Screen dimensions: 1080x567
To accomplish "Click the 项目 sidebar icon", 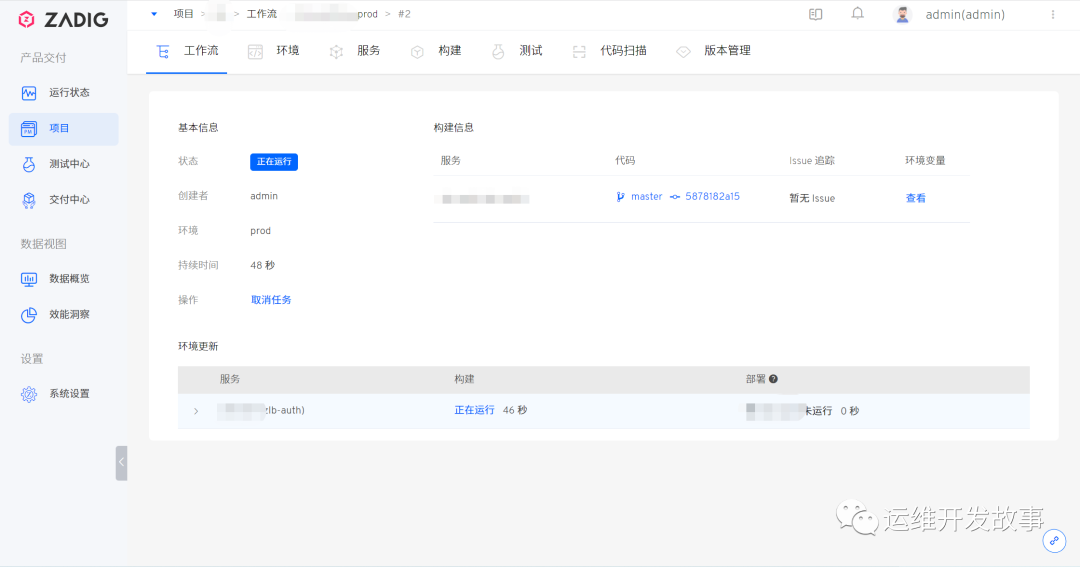I will pyautogui.click(x=29, y=129).
